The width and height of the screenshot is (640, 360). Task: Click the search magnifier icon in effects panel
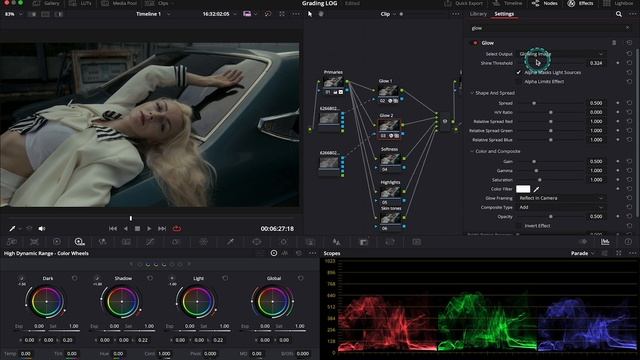click(x=619, y=14)
